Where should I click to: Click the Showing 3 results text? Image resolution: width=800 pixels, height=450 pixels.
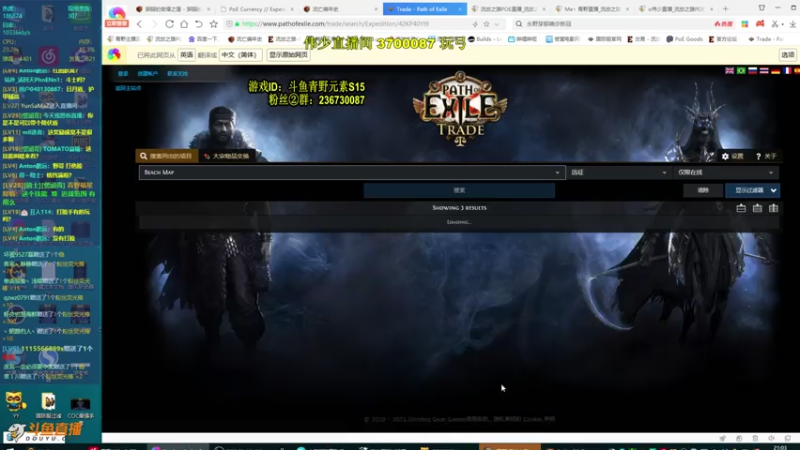pos(459,208)
